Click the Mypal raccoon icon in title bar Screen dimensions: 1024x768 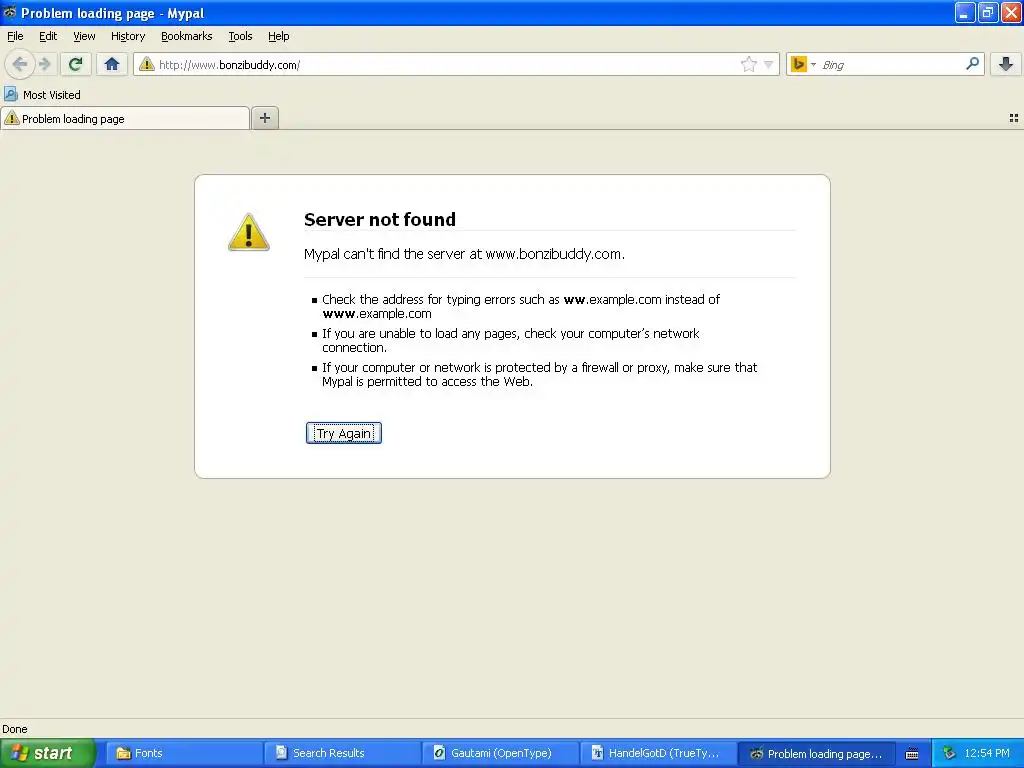(x=10, y=12)
